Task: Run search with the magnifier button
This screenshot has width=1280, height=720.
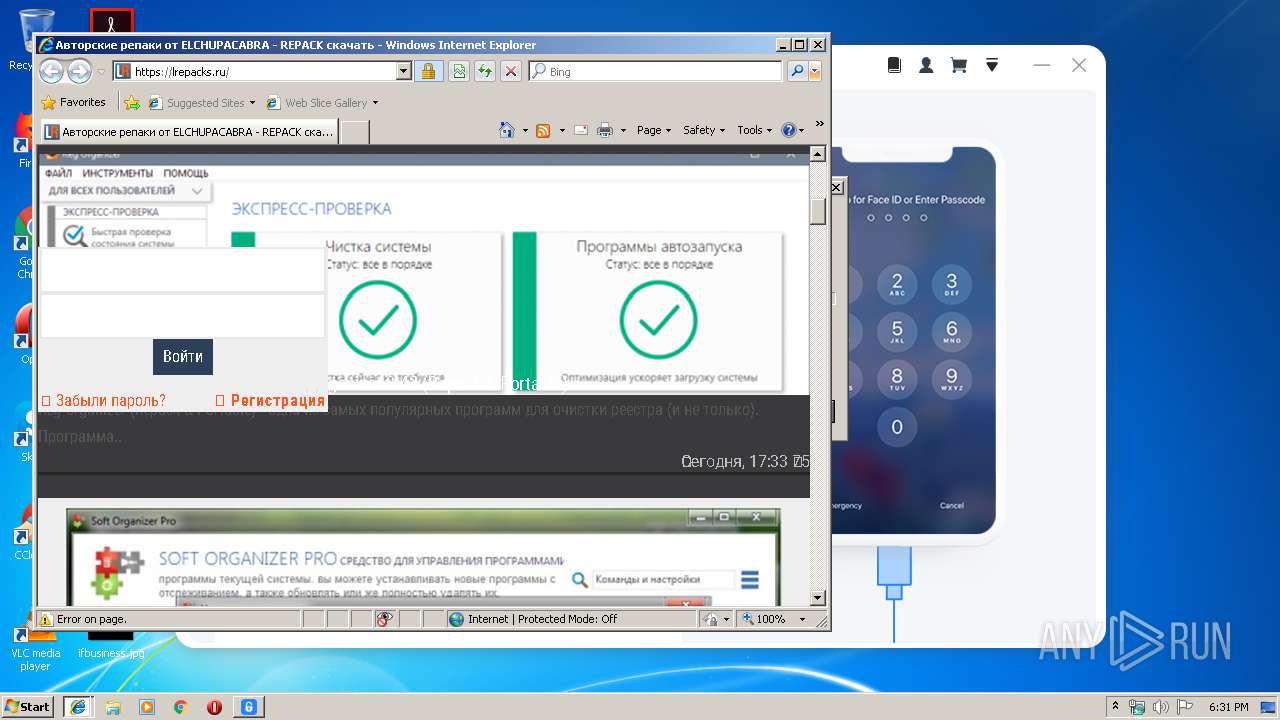Action: 797,71
